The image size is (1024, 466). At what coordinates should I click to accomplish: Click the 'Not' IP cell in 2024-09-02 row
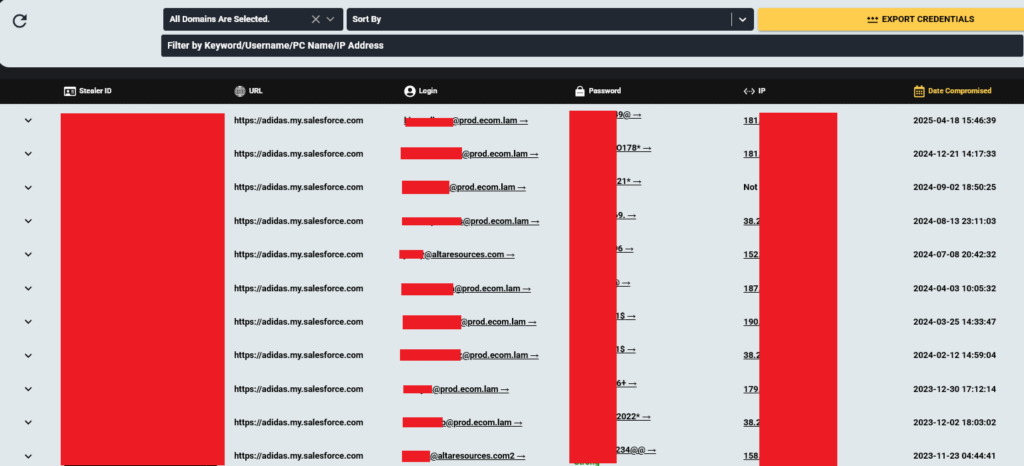[750, 187]
